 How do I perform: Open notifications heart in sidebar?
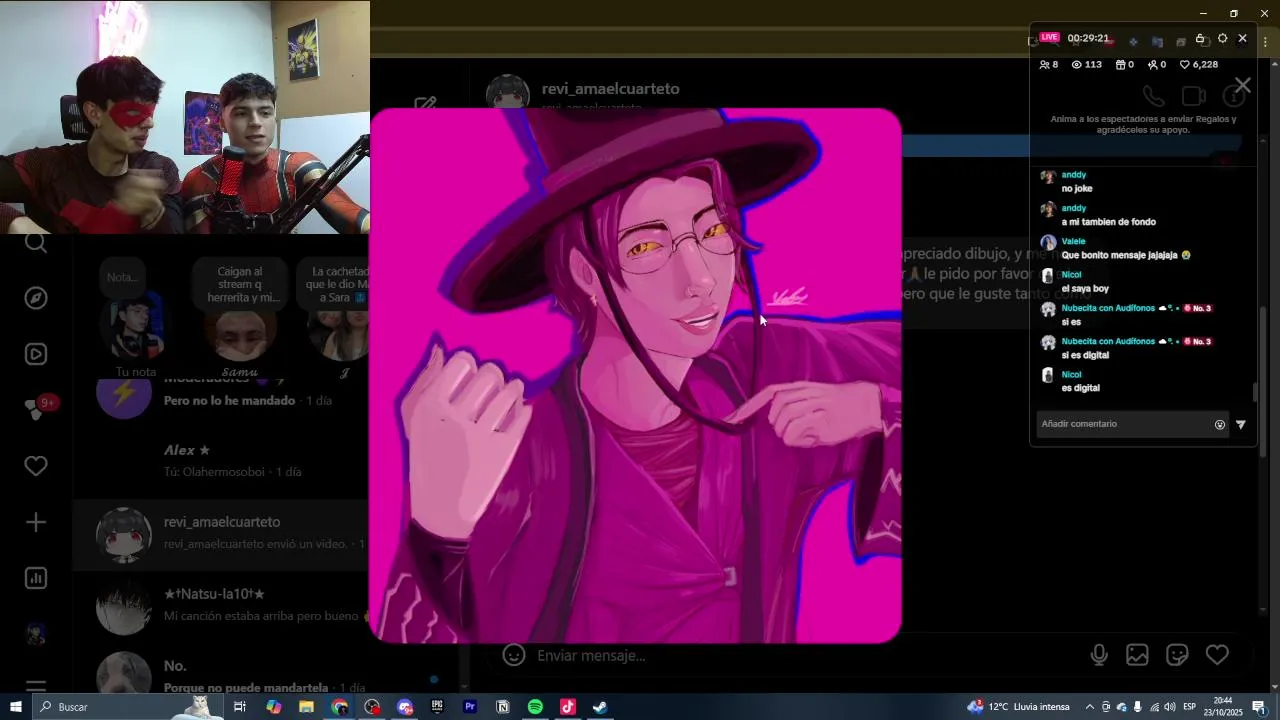click(x=36, y=466)
